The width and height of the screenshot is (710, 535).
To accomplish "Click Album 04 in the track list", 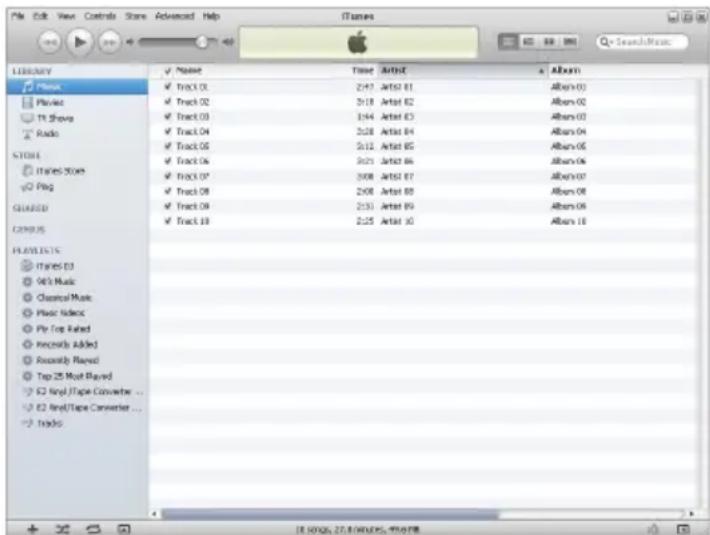I will click(x=568, y=132).
